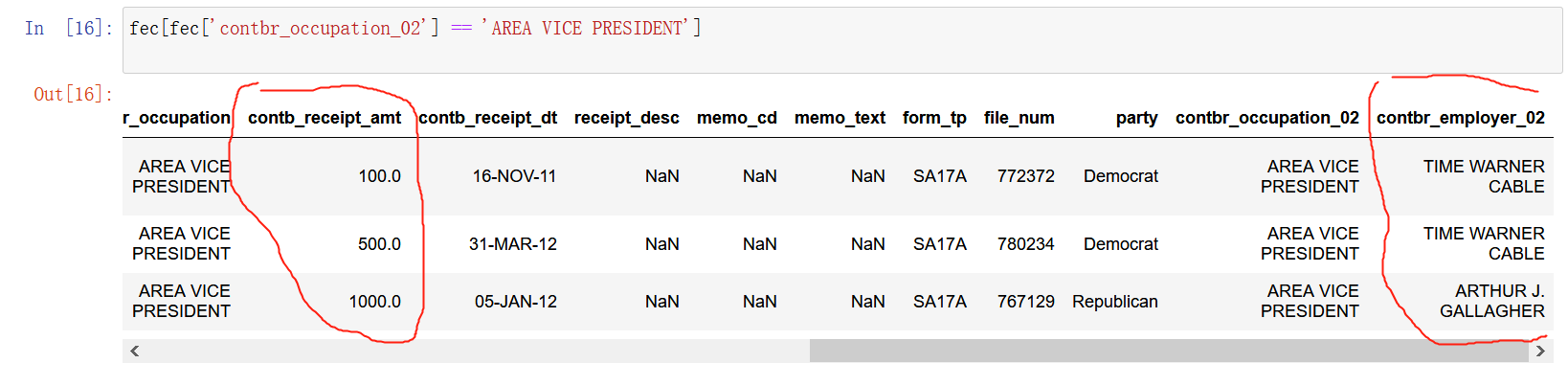Click the memo_cd column header
This screenshot has height=386, width=1568.
[x=737, y=118]
